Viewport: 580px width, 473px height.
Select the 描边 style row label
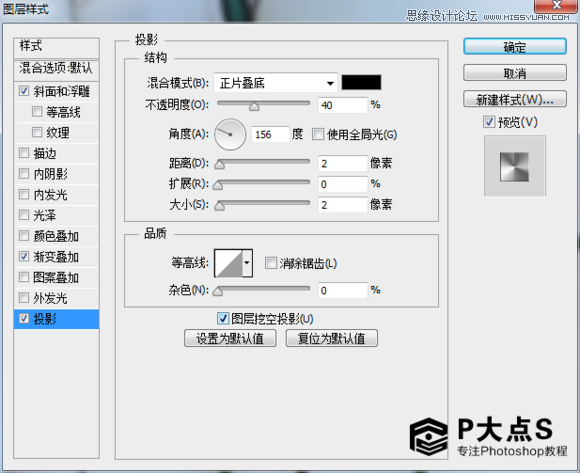tap(45, 153)
